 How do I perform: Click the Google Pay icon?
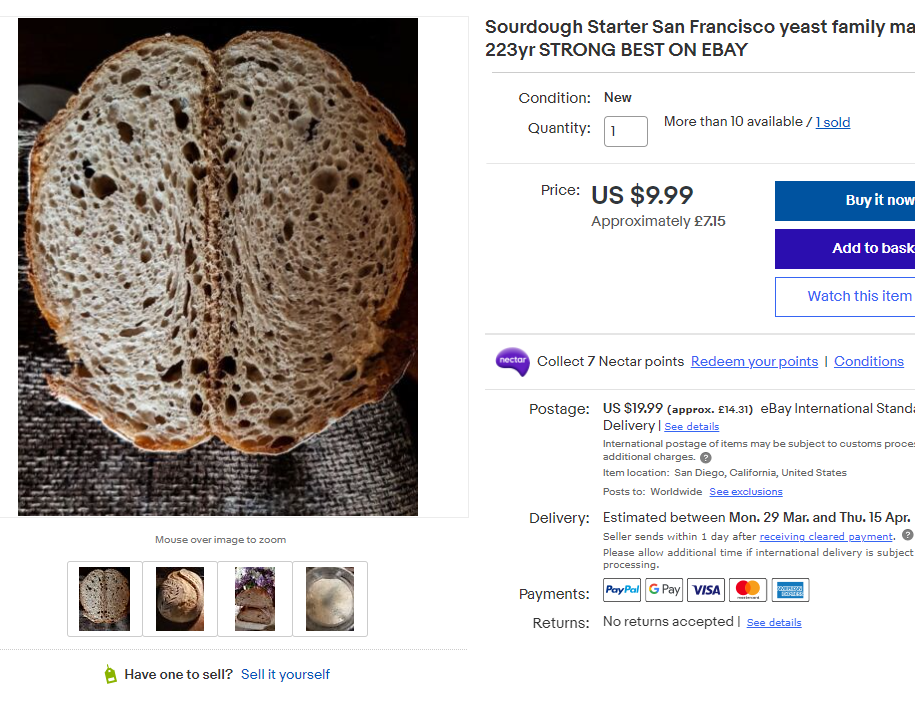point(664,589)
